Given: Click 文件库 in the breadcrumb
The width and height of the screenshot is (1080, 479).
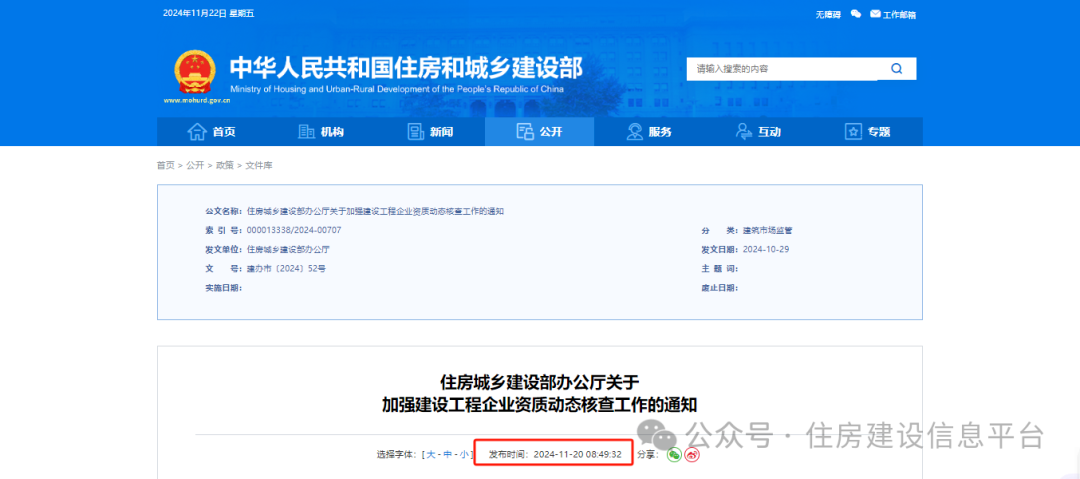Looking at the screenshot, I should click(258, 165).
